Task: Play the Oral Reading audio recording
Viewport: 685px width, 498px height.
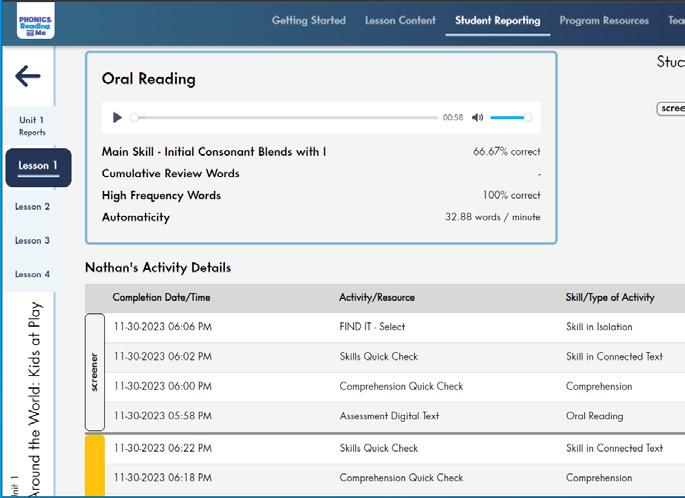Action: click(117, 118)
